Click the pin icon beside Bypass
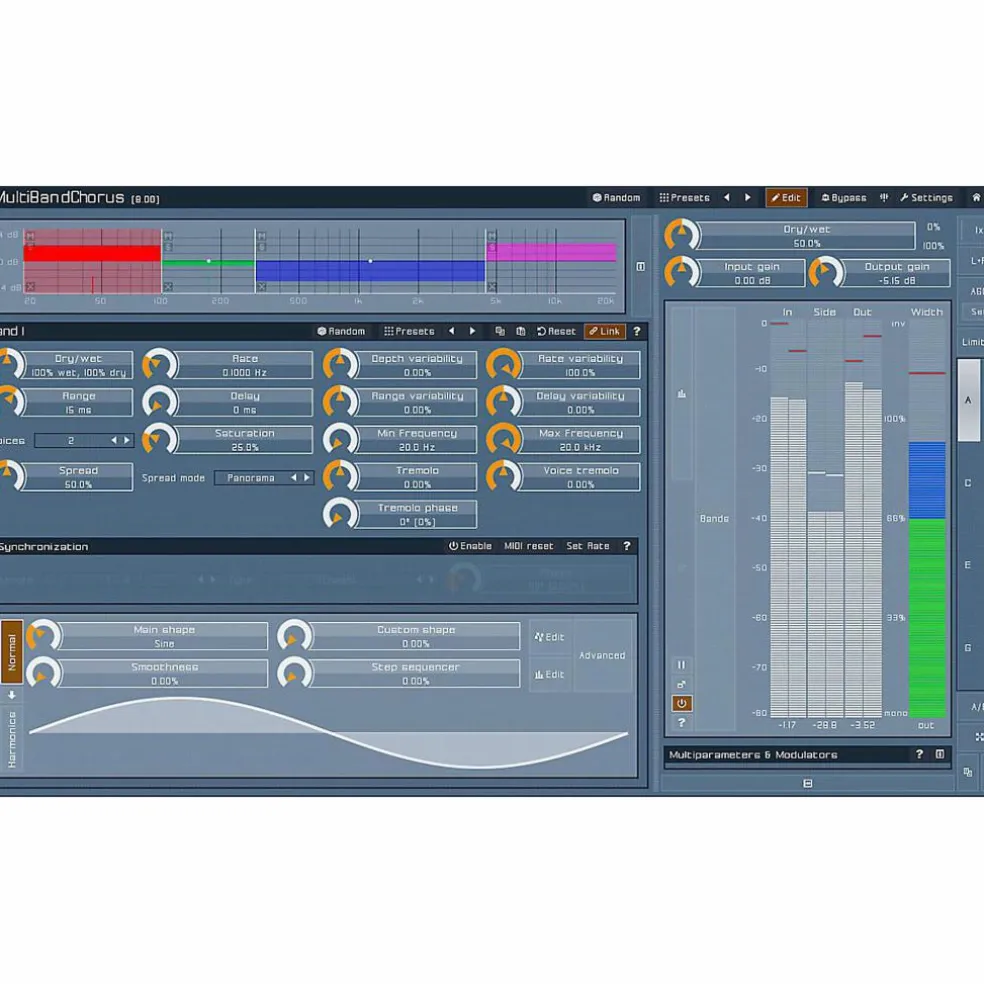 coord(884,198)
